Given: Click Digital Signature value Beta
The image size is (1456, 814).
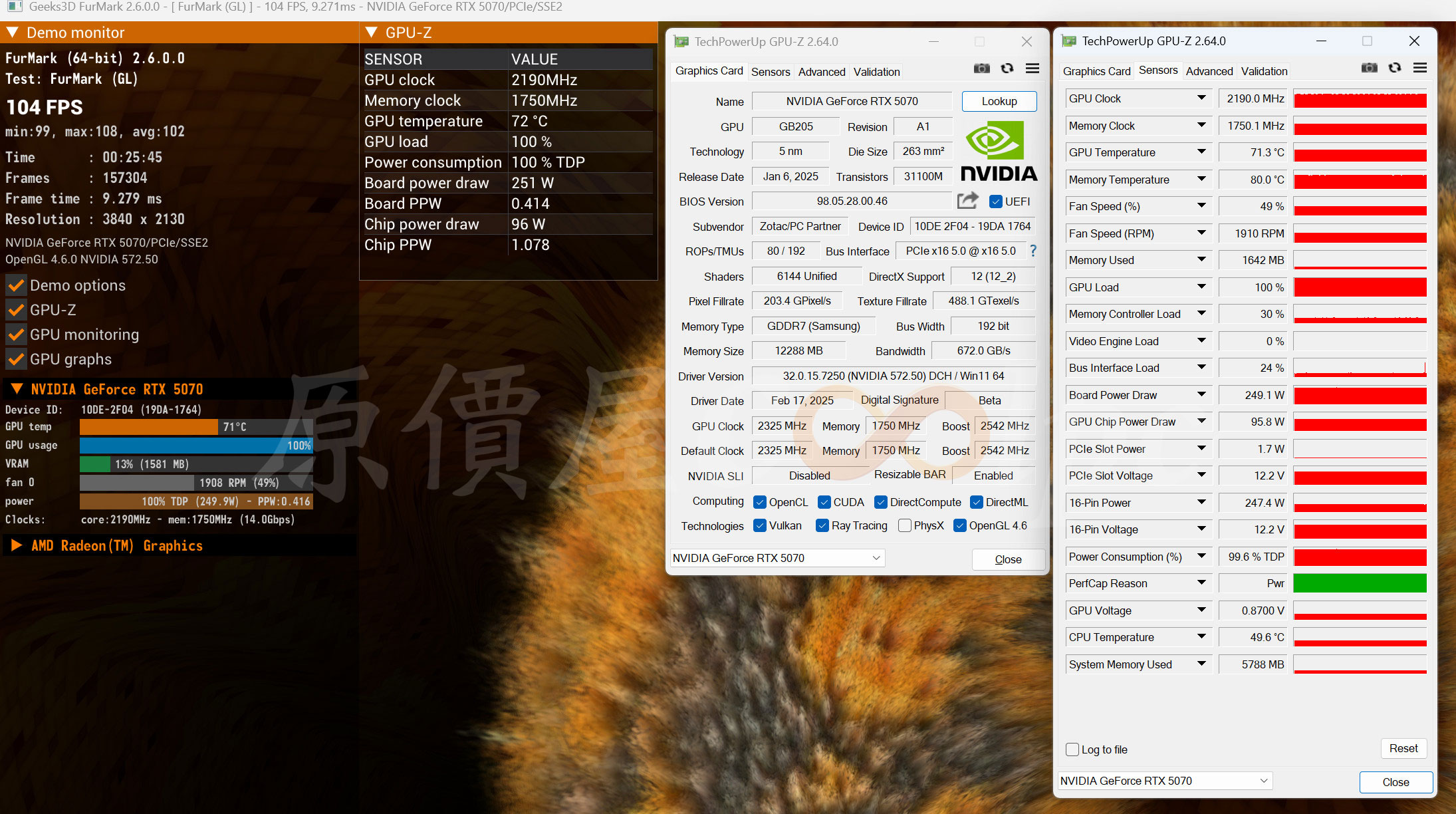Looking at the screenshot, I should (x=989, y=400).
